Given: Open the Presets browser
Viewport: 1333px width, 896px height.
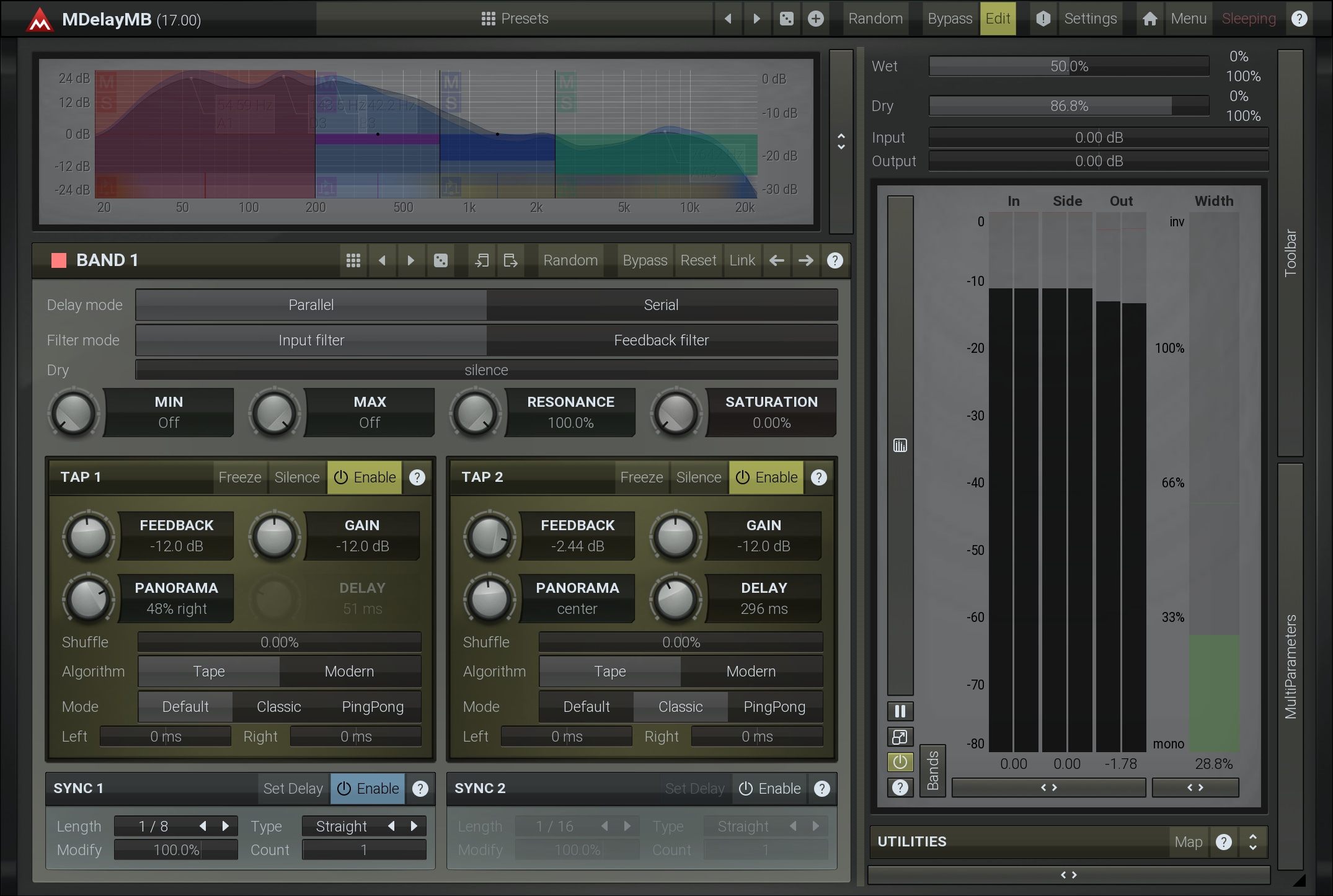Looking at the screenshot, I should pyautogui.click(x=515, y=19).
